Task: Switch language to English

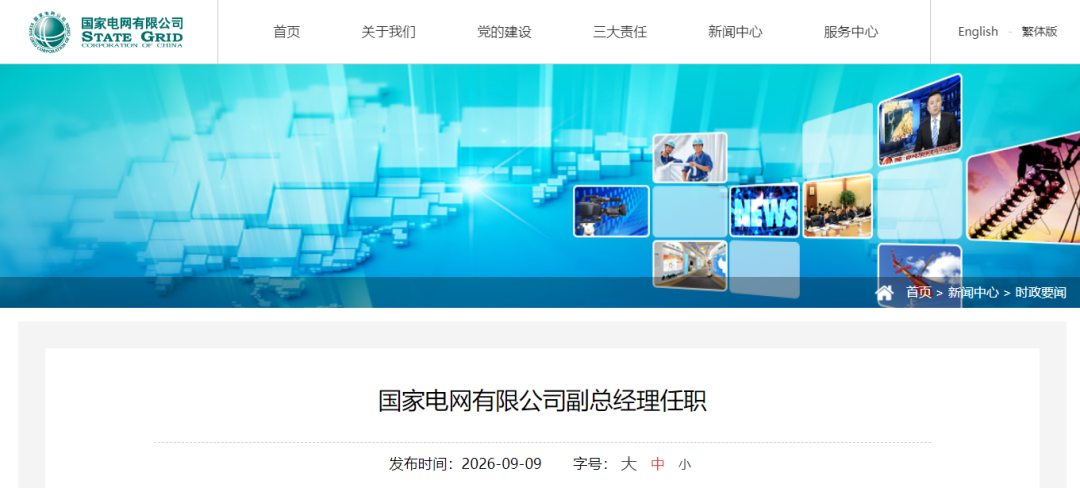Action: (x=977, y=32)
